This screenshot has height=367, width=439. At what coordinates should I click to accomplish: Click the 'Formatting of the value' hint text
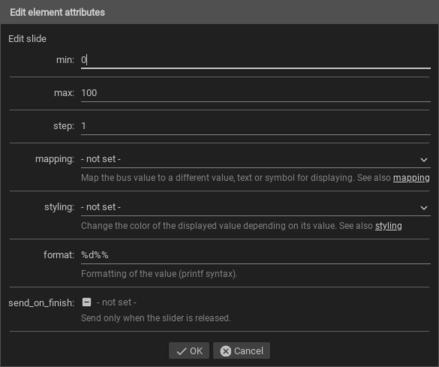pos(159,274)
